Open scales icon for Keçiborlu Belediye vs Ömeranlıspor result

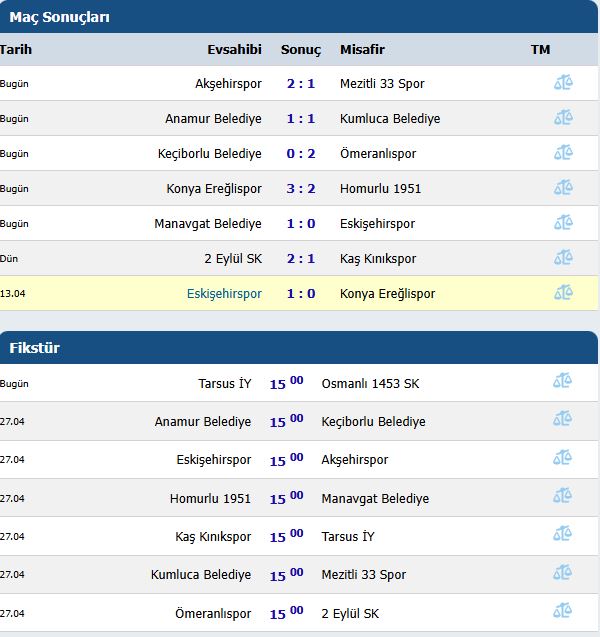(x=563, y=152)
